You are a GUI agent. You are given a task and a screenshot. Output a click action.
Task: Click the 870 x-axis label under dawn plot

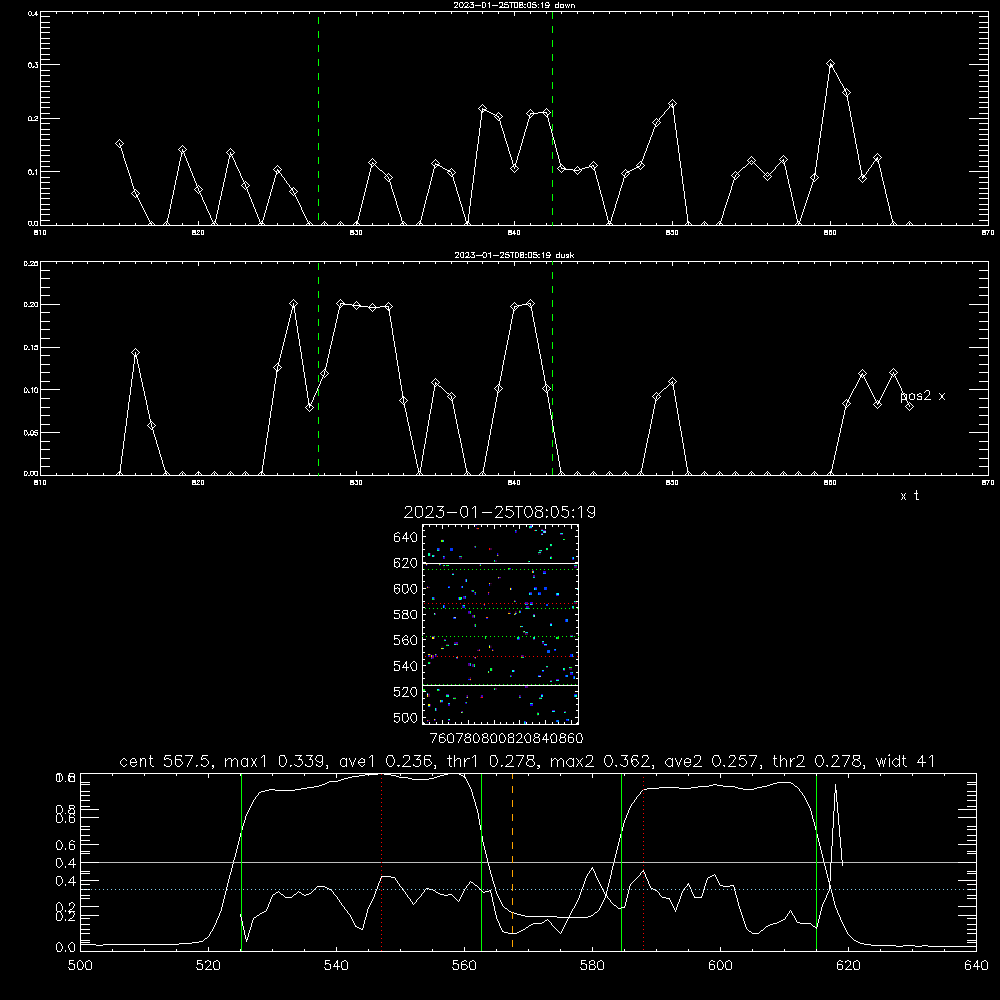[988, 233]
